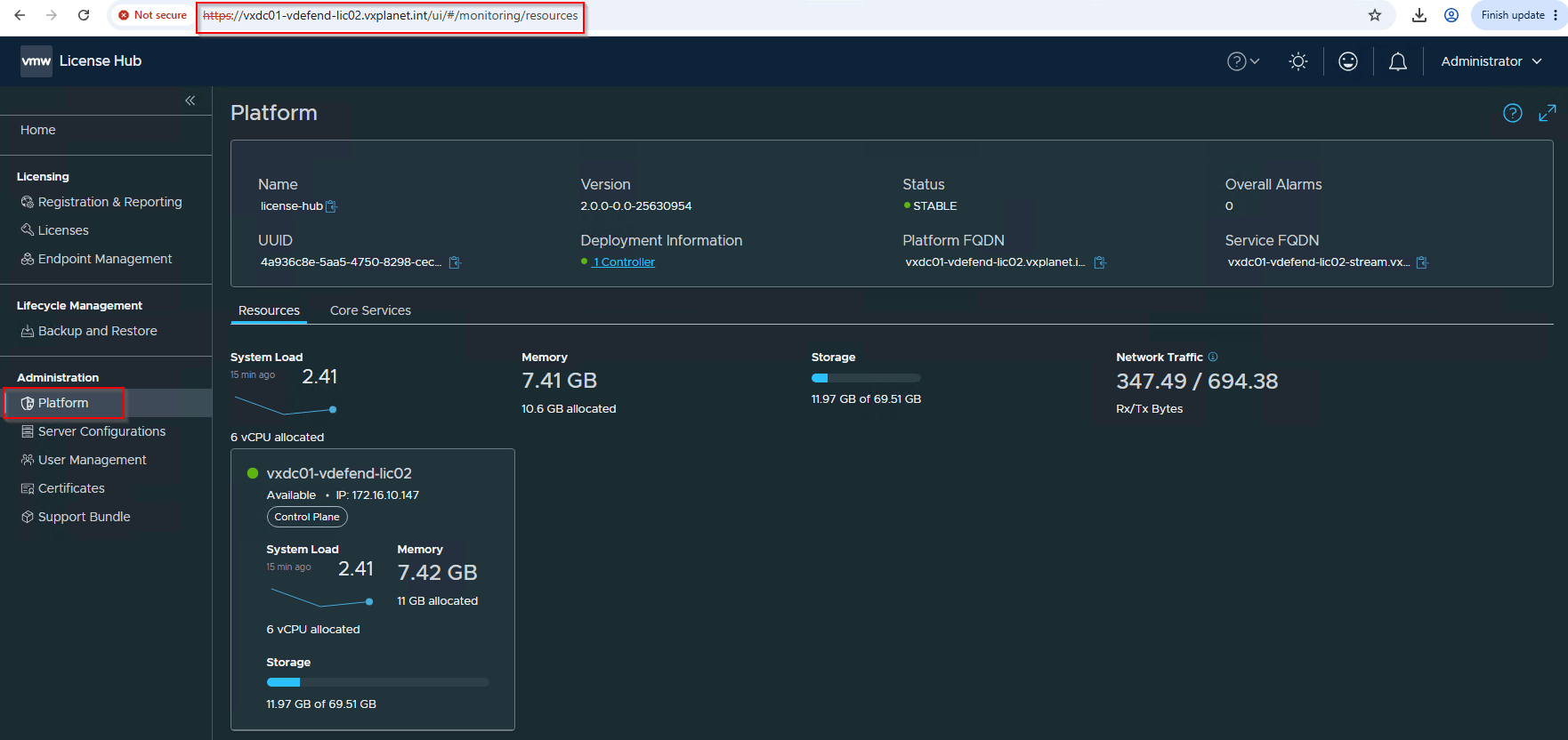Click the overall System Load sparkline
The width and height of the screenshot is (1568, 740).
coord(285,406)
